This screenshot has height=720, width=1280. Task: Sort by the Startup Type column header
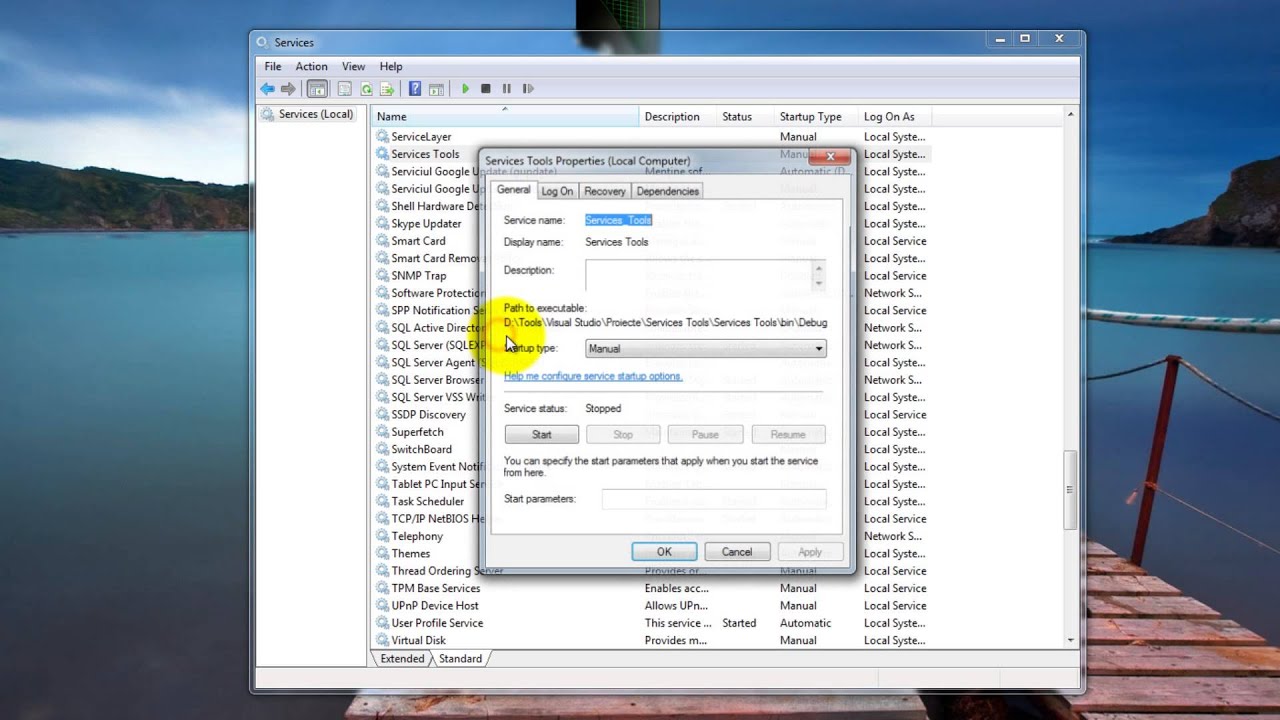pyautogui.click(x=816, y=117)
